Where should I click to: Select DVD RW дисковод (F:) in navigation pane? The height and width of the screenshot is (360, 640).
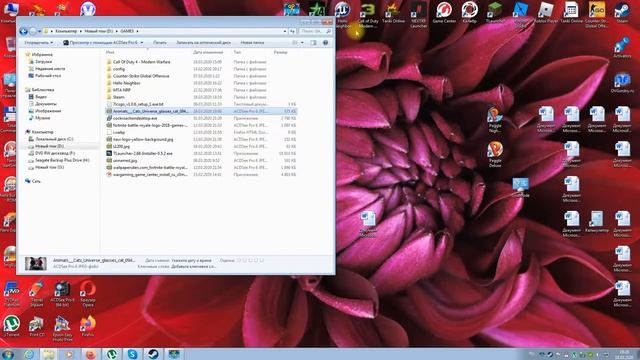(x=55, y=153)
